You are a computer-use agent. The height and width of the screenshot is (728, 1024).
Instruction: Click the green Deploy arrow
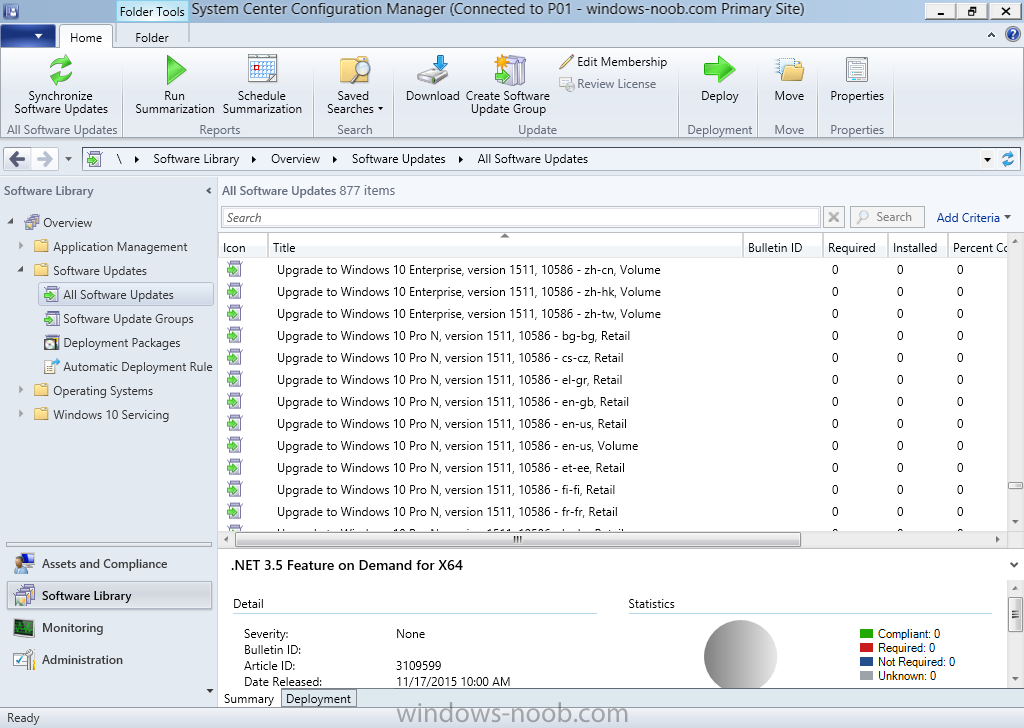[720, 69]
